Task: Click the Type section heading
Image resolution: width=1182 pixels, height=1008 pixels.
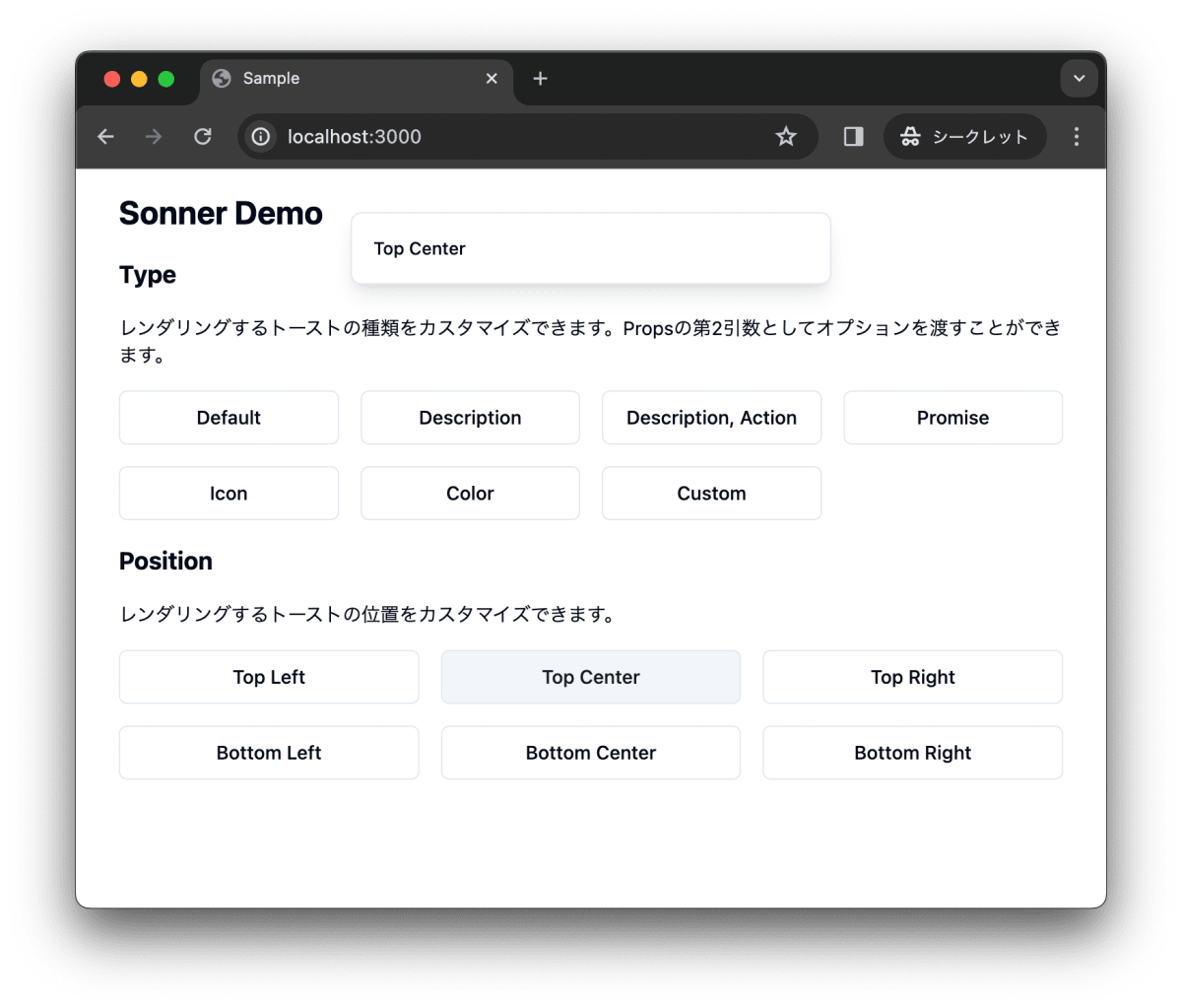Action: pos(148,275)
